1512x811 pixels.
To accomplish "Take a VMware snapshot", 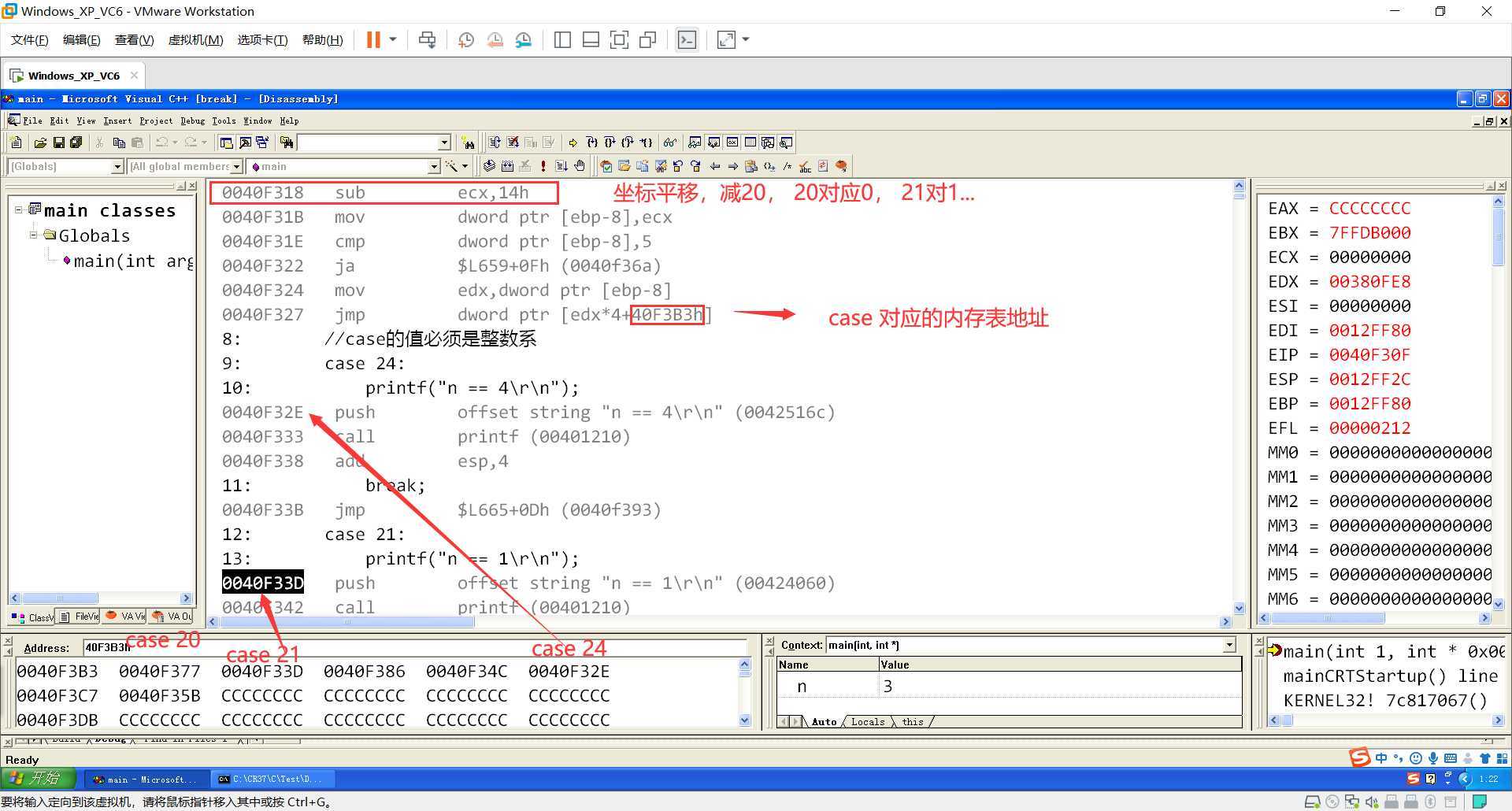I will click(x=466, y=39).
